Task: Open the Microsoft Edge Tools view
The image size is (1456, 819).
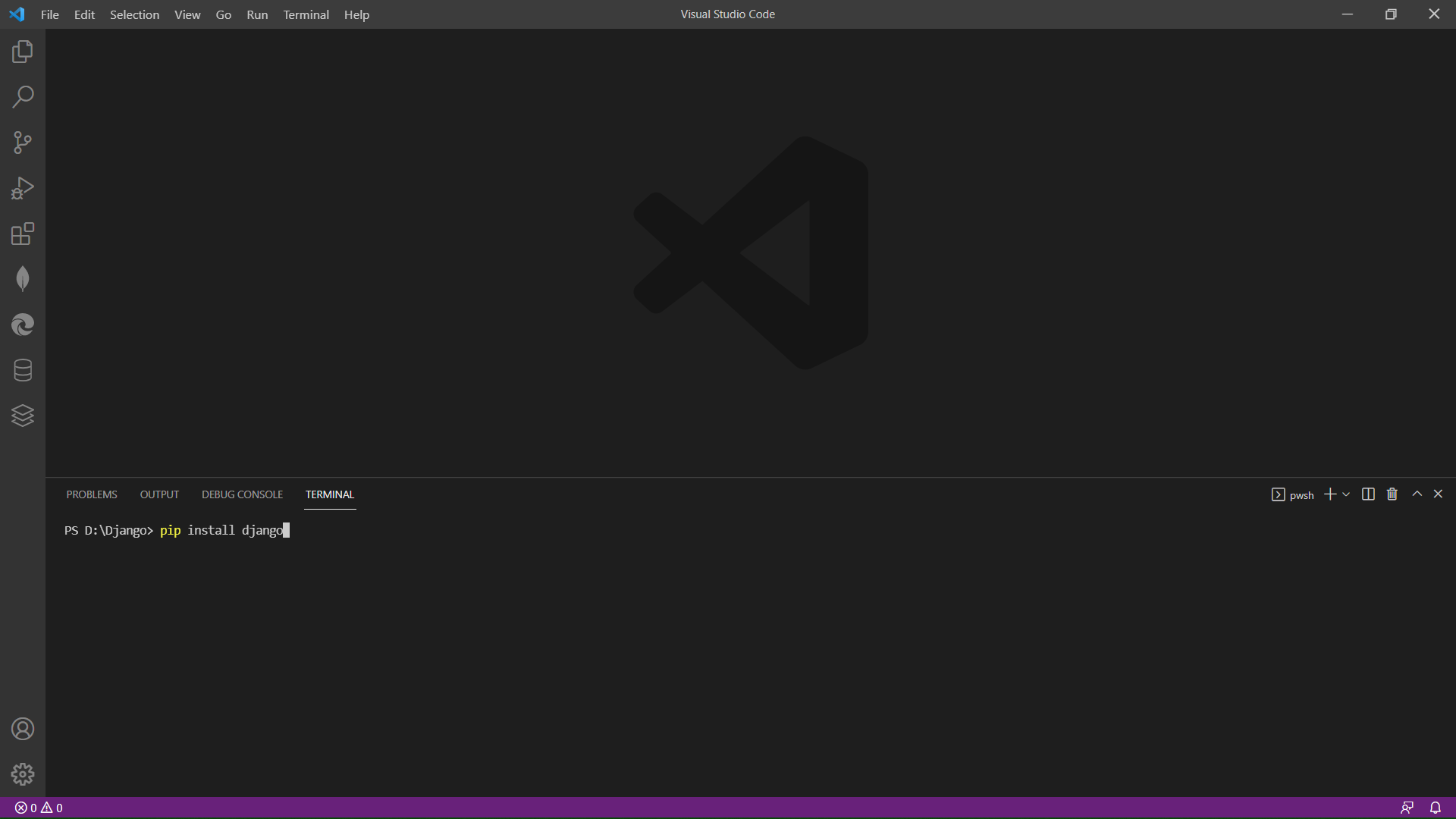Action: tap(23, 325)
